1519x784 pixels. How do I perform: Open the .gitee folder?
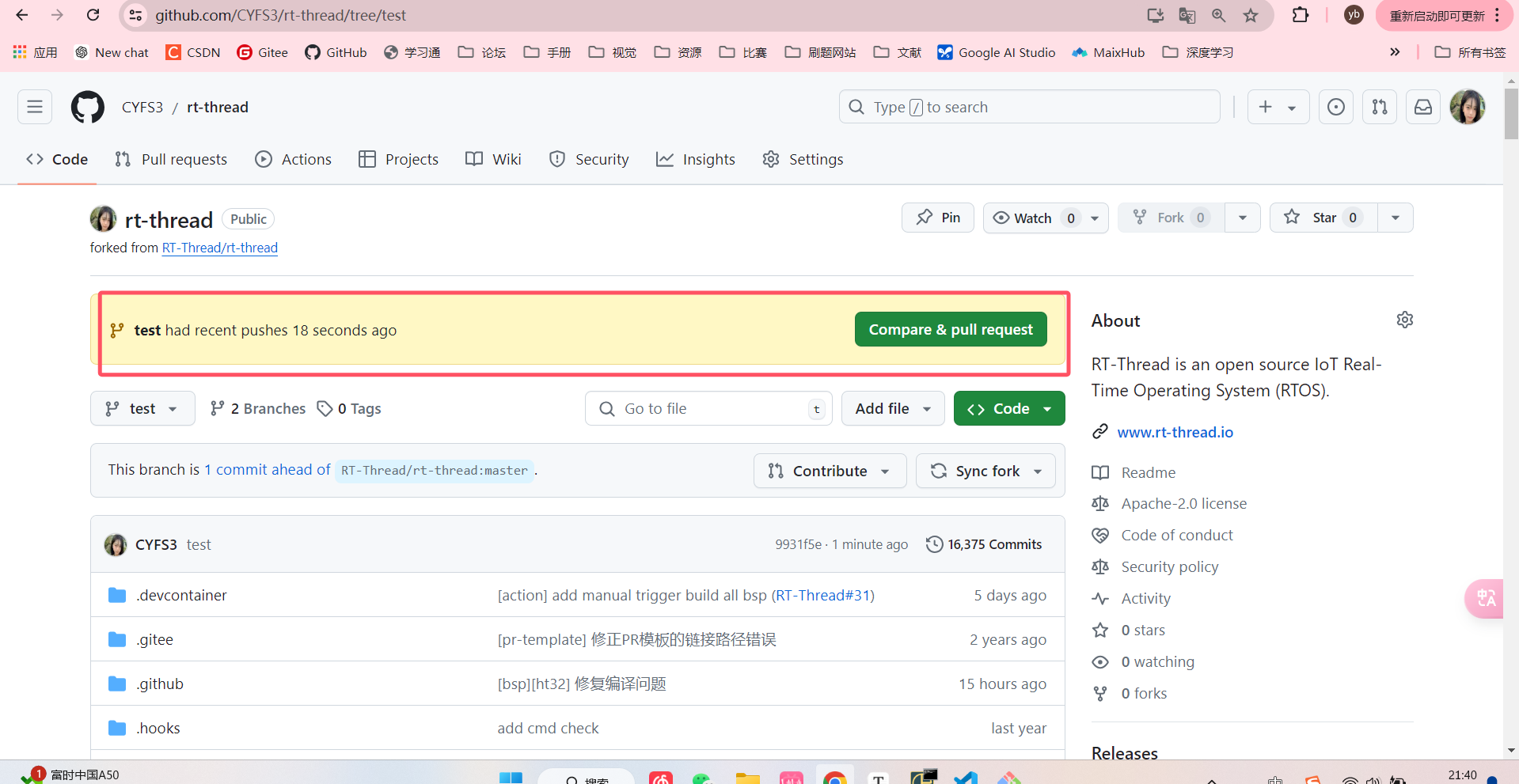point(154,639)
